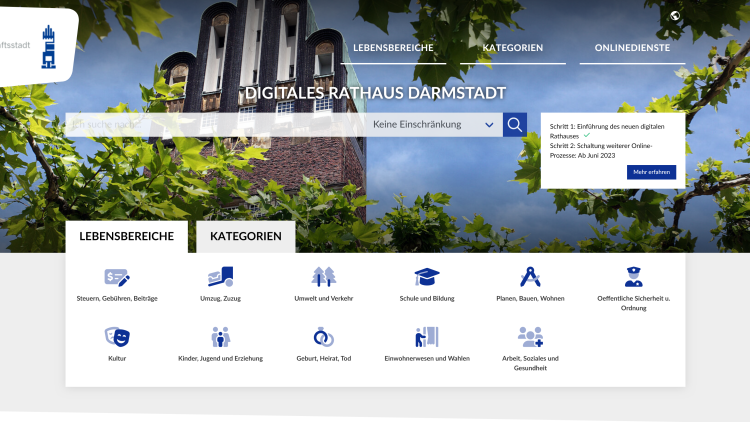Viewport: 750px width, 422px height.
Task: Click the chevron of the search filter dropdown
Action: [x=489, y=125]
